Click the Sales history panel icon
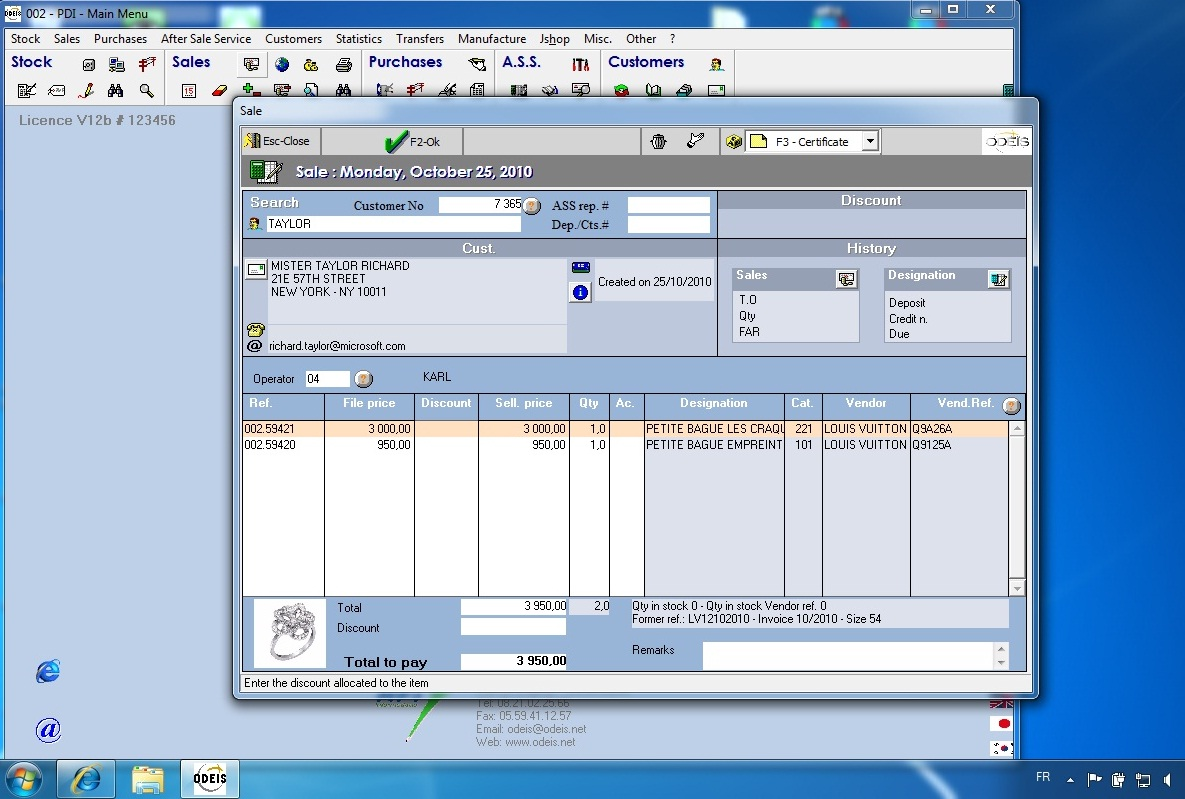 pos(846,279)
